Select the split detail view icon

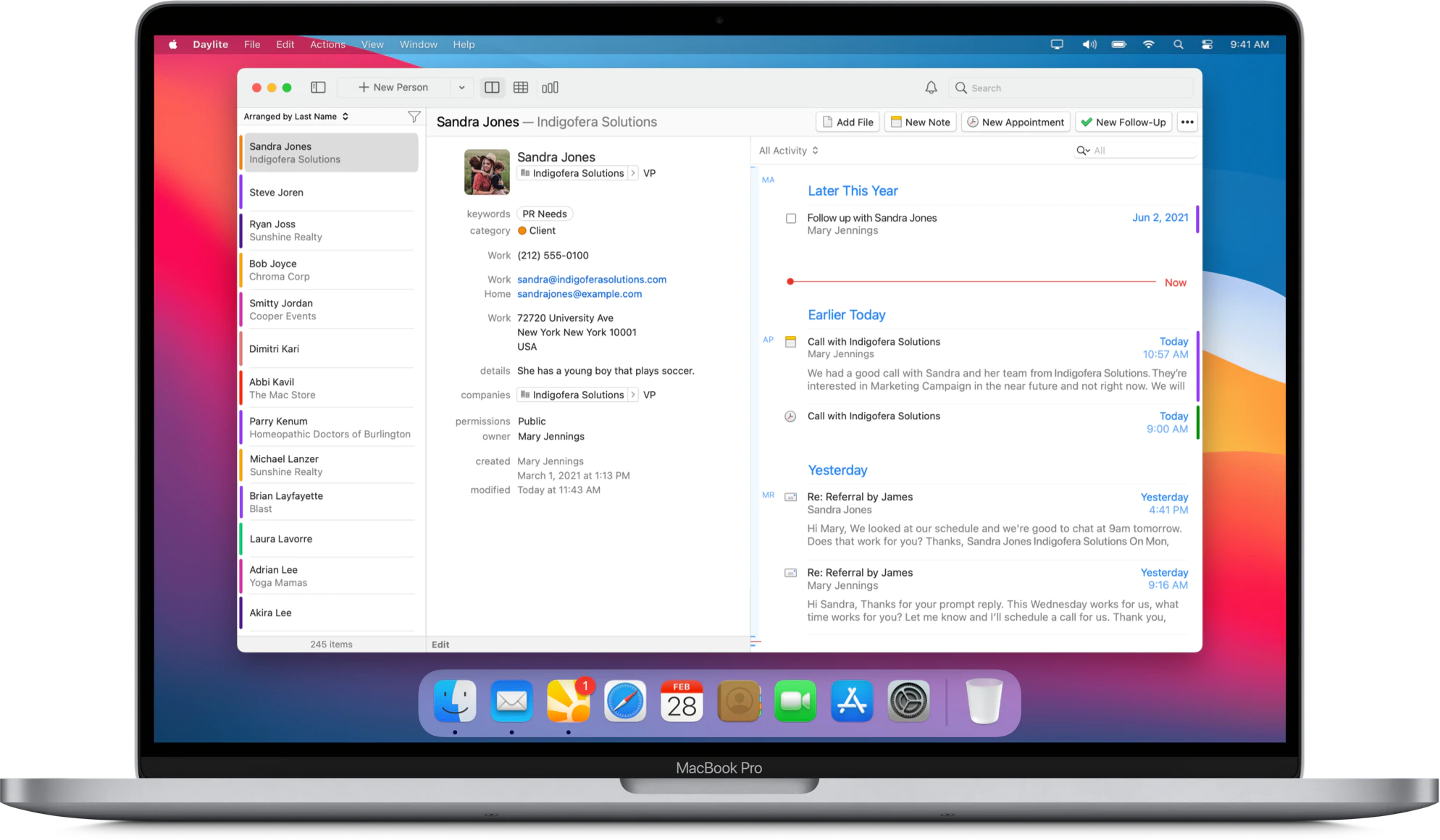pos(492,88)
